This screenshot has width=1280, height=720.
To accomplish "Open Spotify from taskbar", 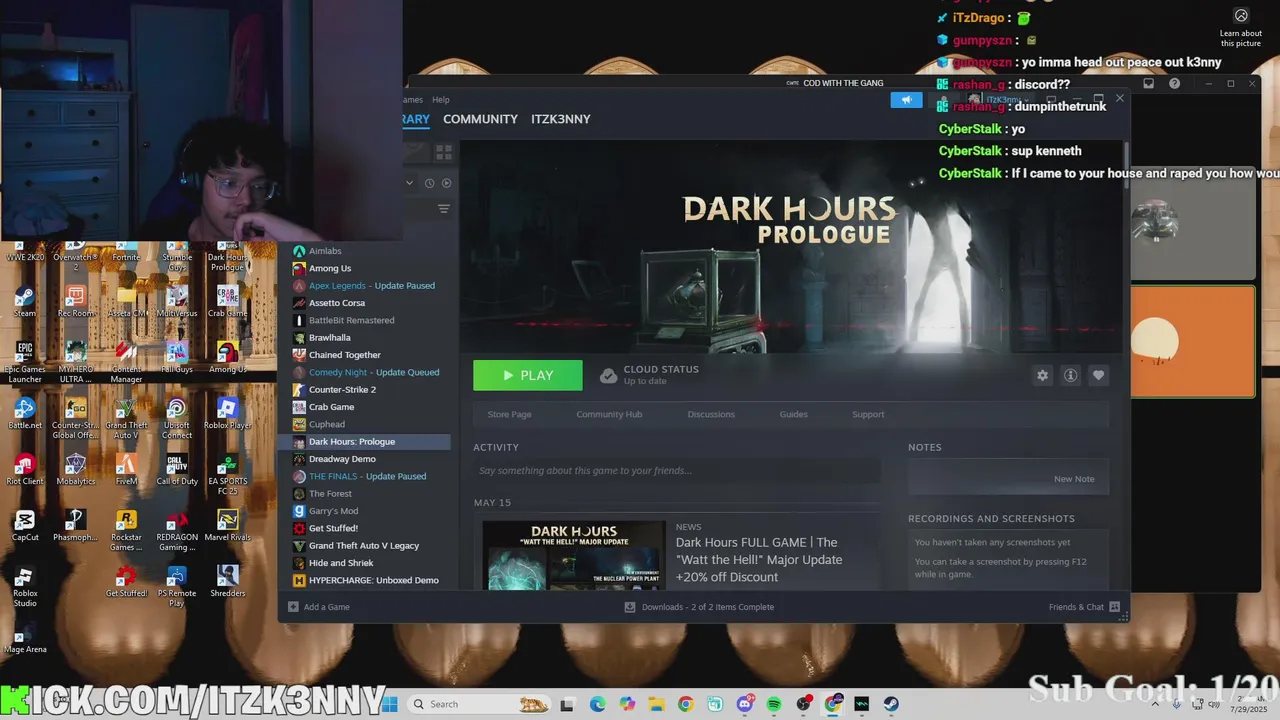I will coord(773,704).
